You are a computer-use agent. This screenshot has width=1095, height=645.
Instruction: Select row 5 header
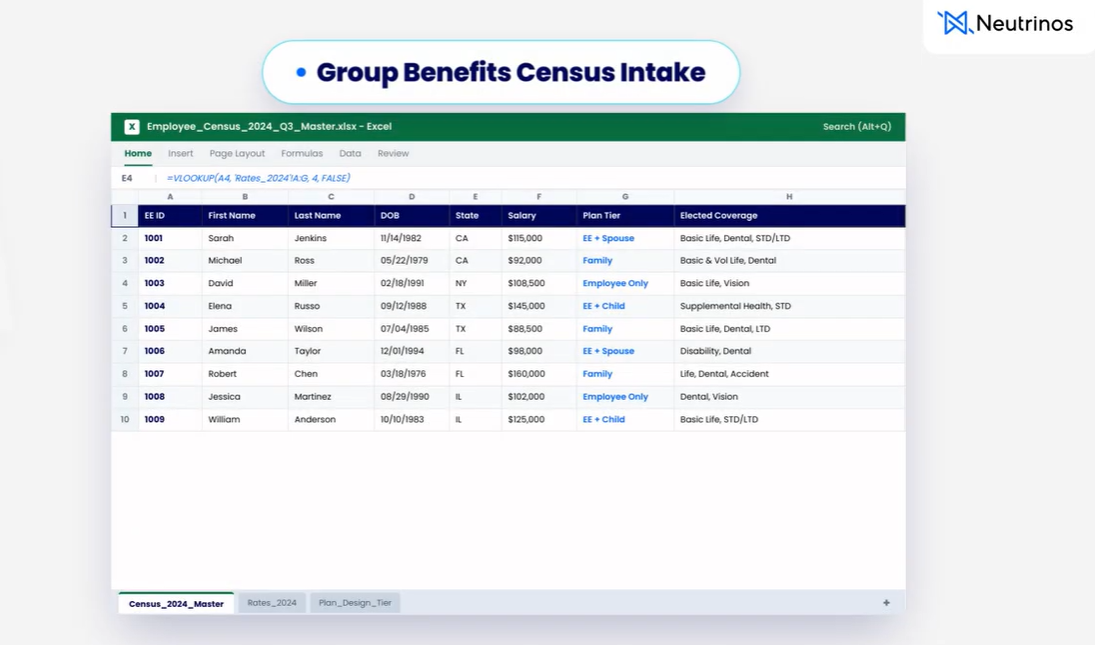125,306
